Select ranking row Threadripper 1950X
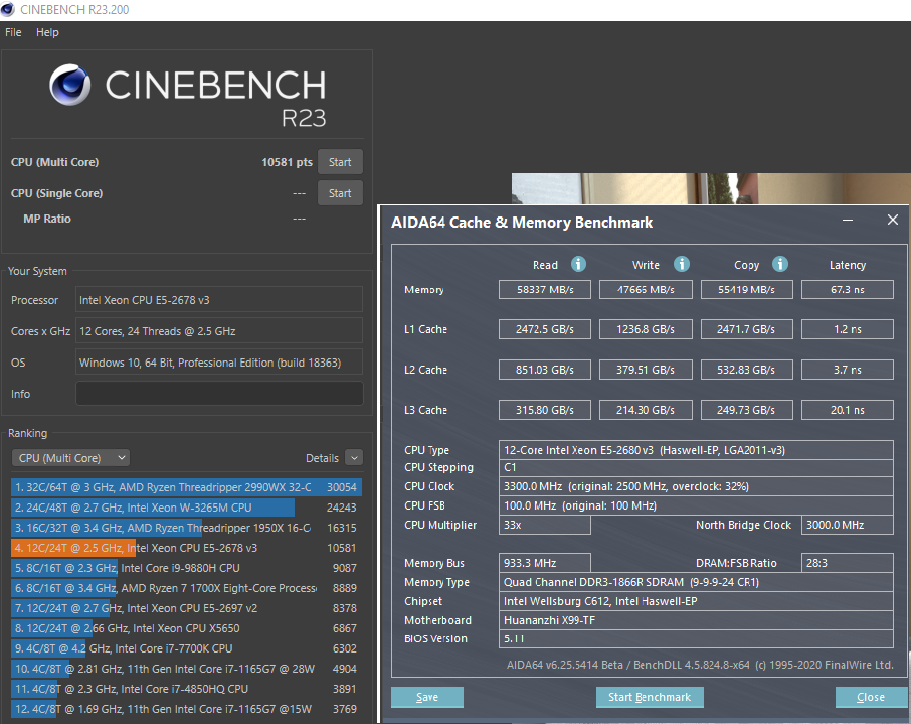Viewport: 911px width, 724px height. coord(186,528)
